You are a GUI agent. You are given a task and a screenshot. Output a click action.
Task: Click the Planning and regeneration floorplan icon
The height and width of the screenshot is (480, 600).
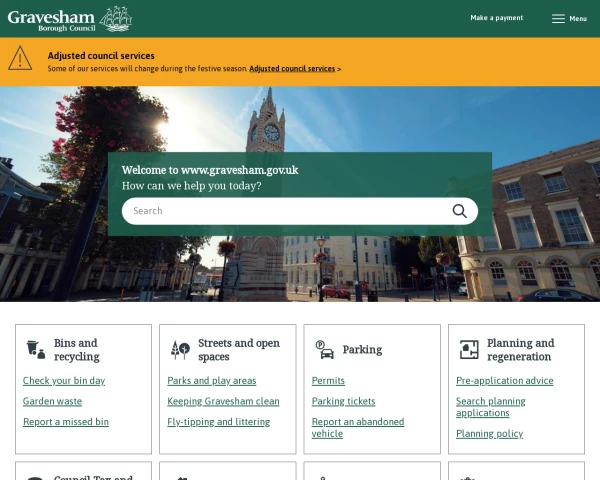point(469,349)
